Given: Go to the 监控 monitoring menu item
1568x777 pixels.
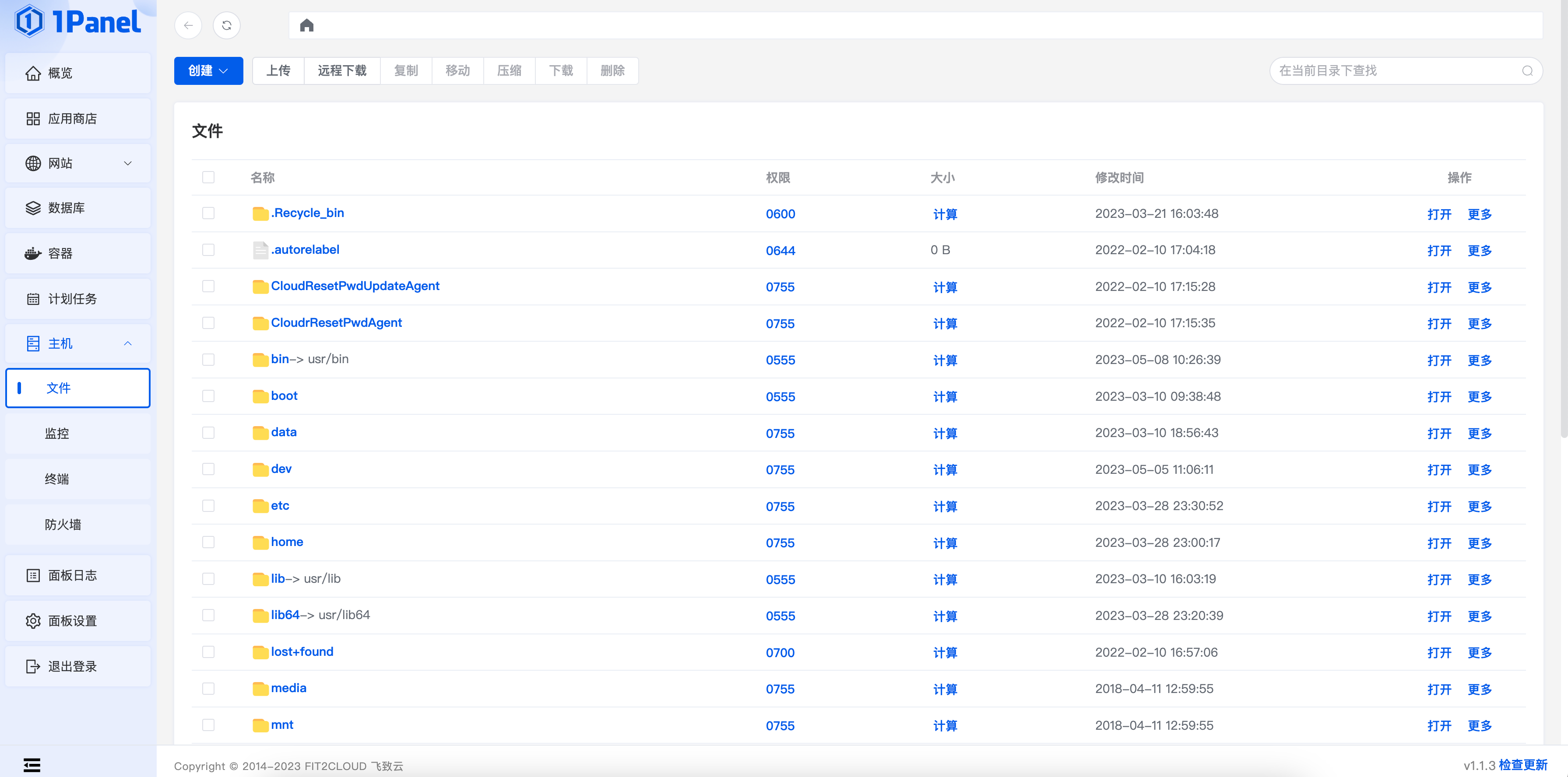Looking at the screenshot, I should click(x=78, y=433).
